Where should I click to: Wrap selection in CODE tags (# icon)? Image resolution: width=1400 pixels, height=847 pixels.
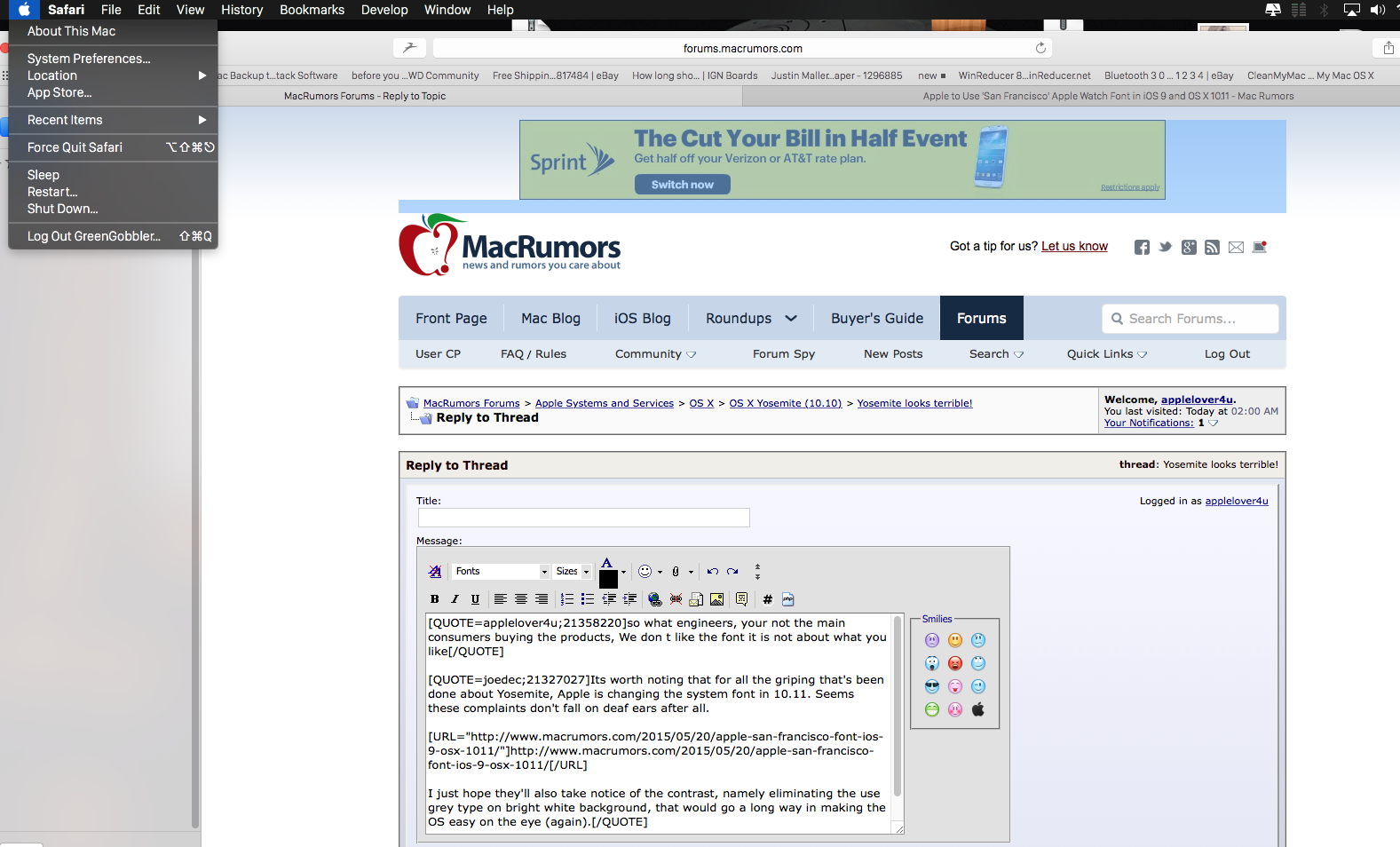[768, 599]
